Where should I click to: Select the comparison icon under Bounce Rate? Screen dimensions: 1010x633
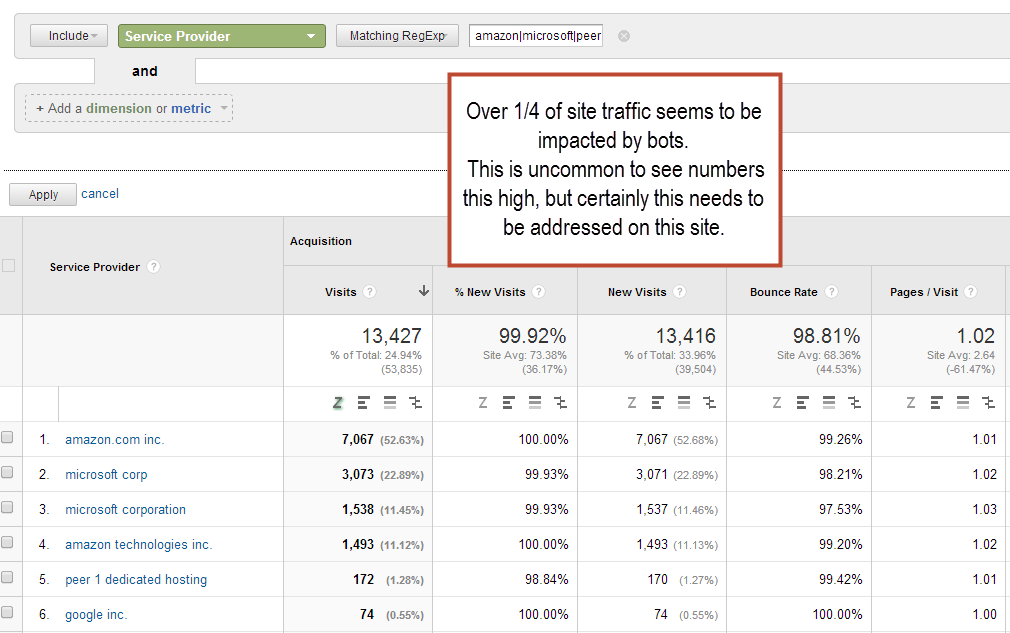click(855, 403)
